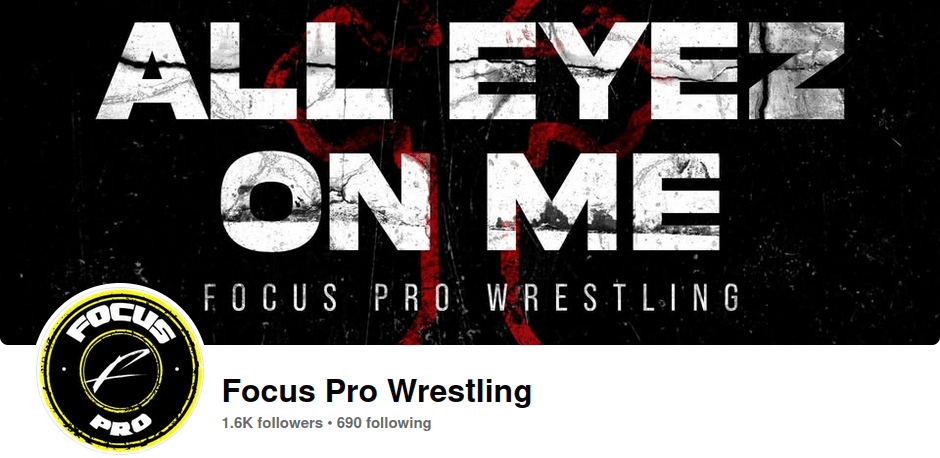Screen dimensions: 940x458
Task: Click the Focus Pro Wrestling page name heading
Action: click(376, 391)
